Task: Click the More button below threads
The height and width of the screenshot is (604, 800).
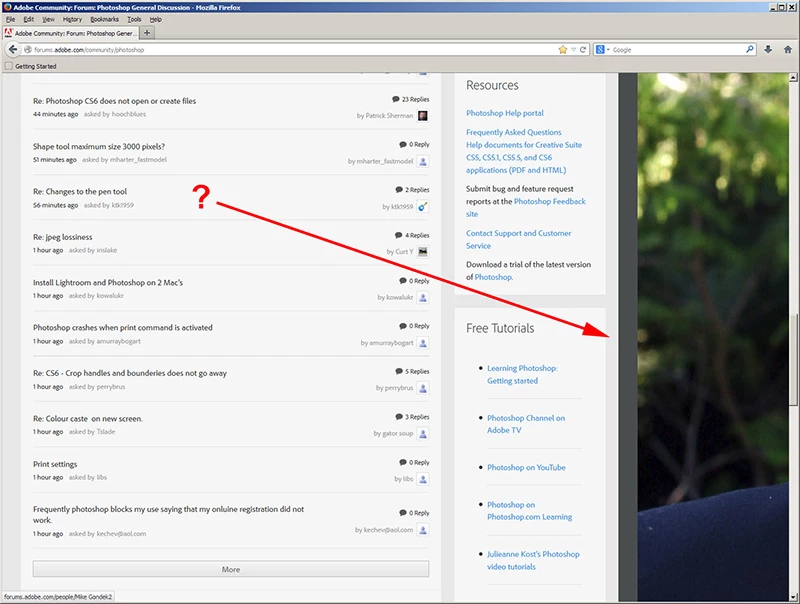Action: [231, 569]
